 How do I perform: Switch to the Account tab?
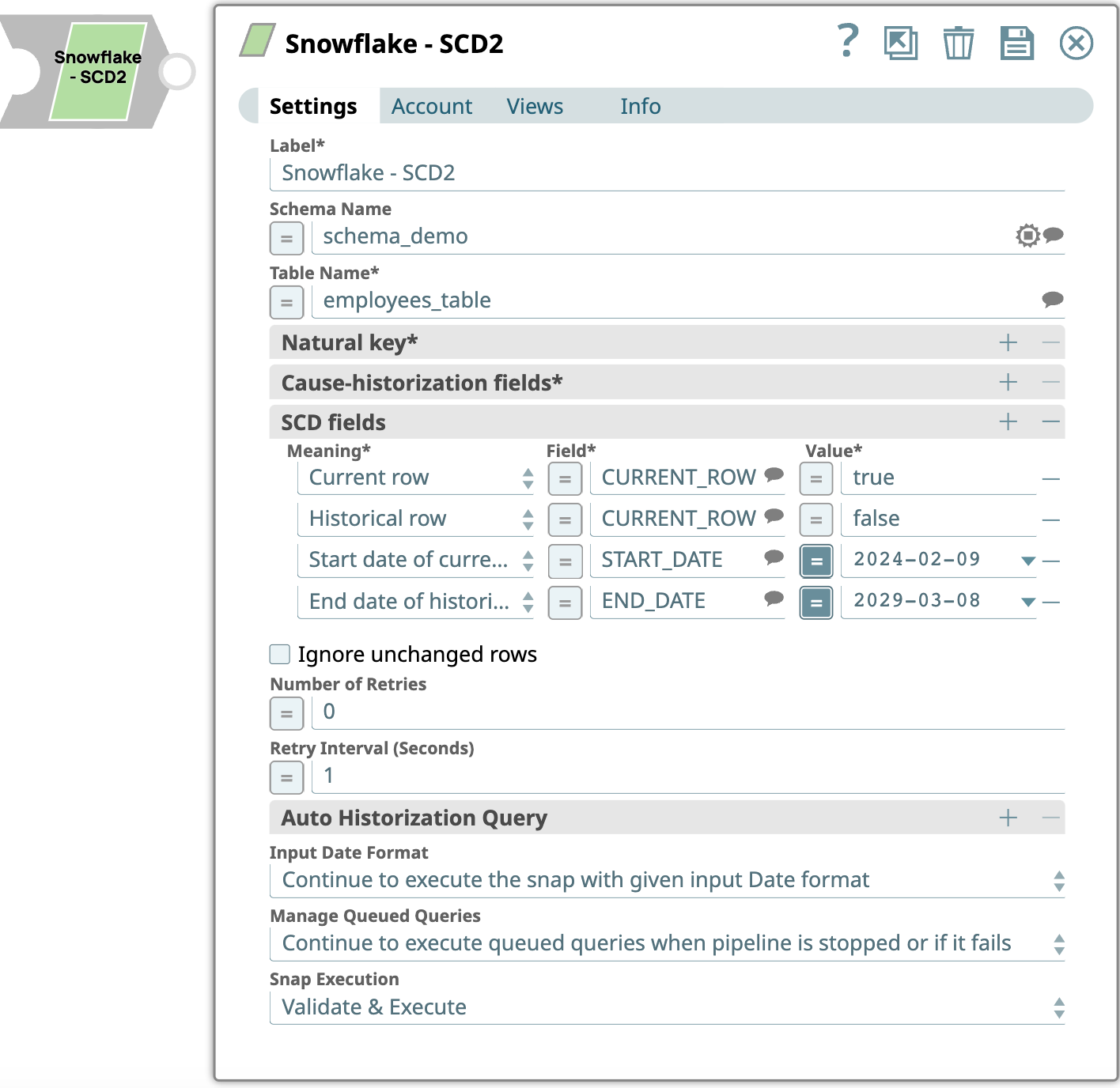(x=431, y=107)
